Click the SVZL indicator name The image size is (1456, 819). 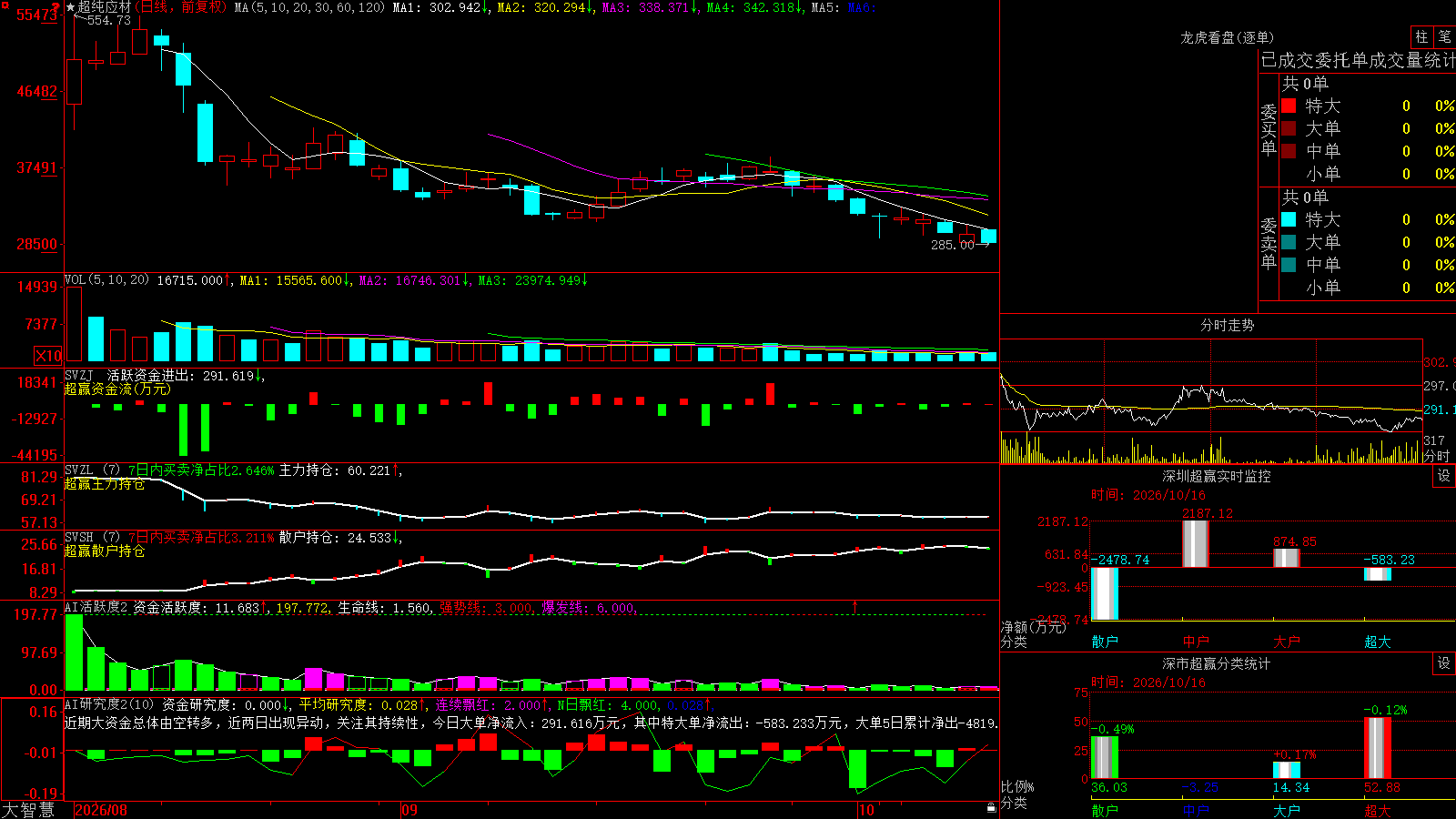(x=79, y=470)
